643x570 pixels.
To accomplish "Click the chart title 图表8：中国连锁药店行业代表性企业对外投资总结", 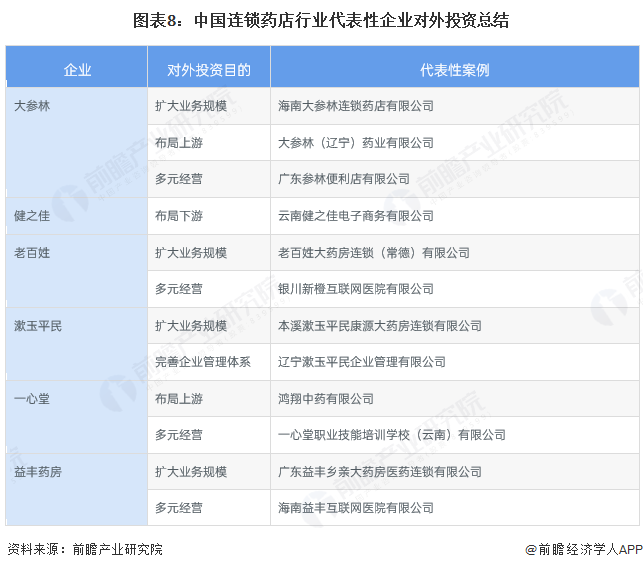I will coord(321,21).
